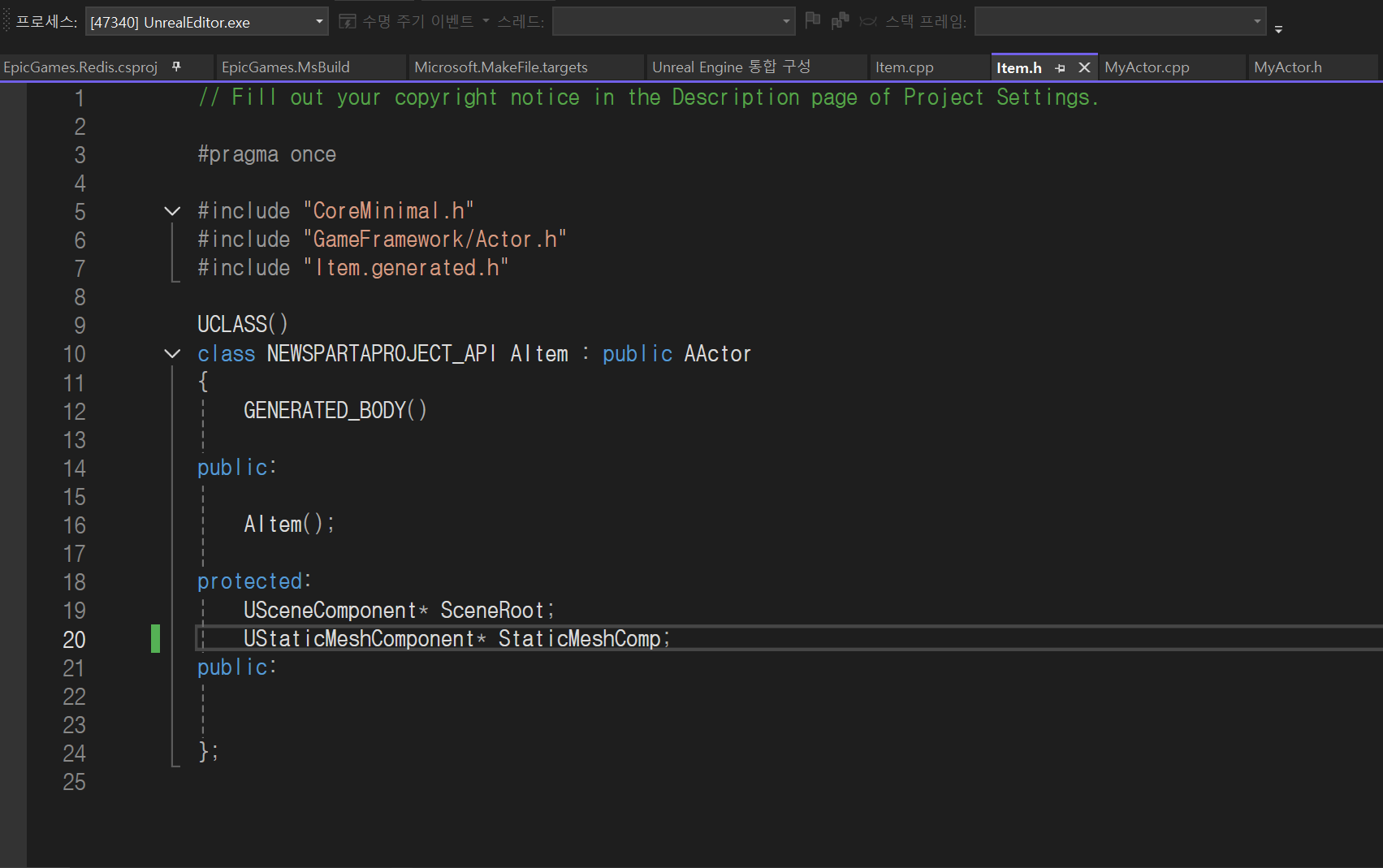Collapse the #include block at line 5
Viewport: 1383px width, 868px height.
pos(172,211)
